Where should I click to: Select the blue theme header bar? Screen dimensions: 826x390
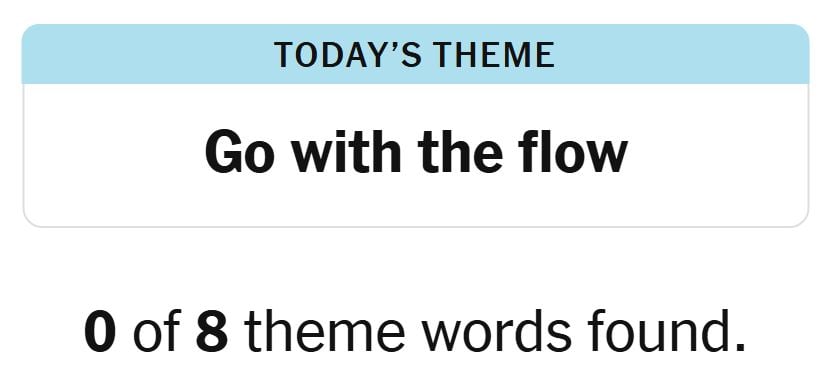click(415, 54)
